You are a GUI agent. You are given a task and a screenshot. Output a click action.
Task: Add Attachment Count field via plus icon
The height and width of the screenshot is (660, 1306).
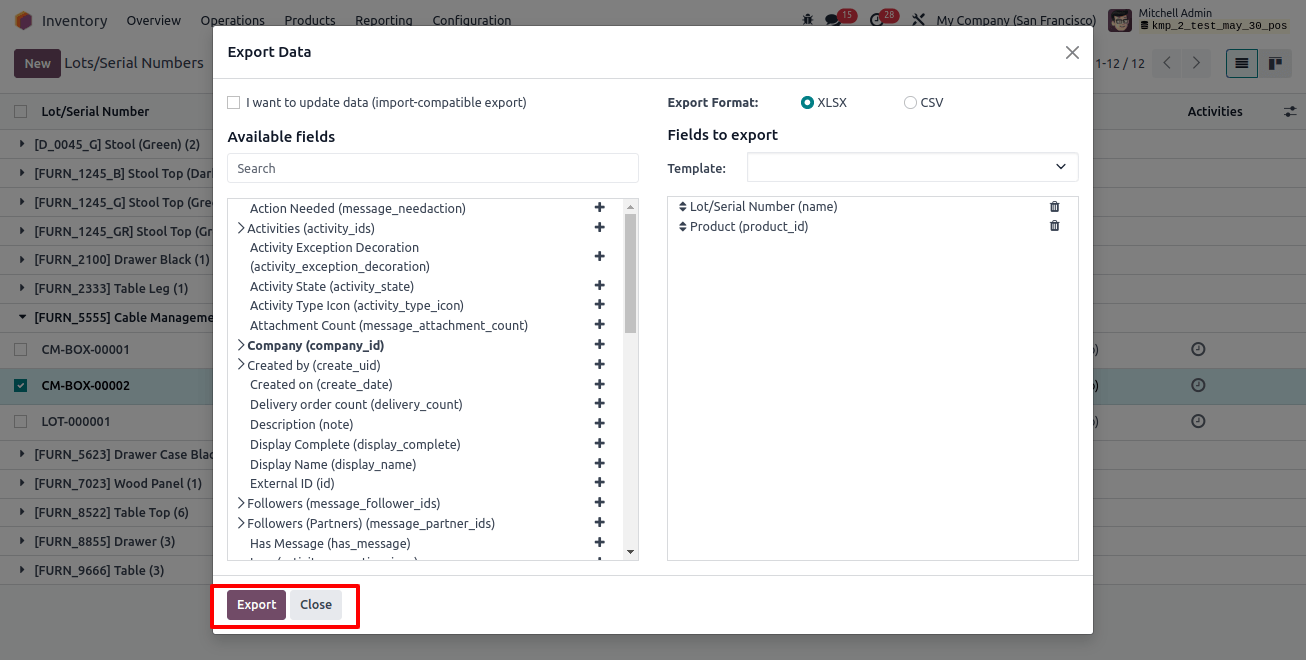[600, 325]
